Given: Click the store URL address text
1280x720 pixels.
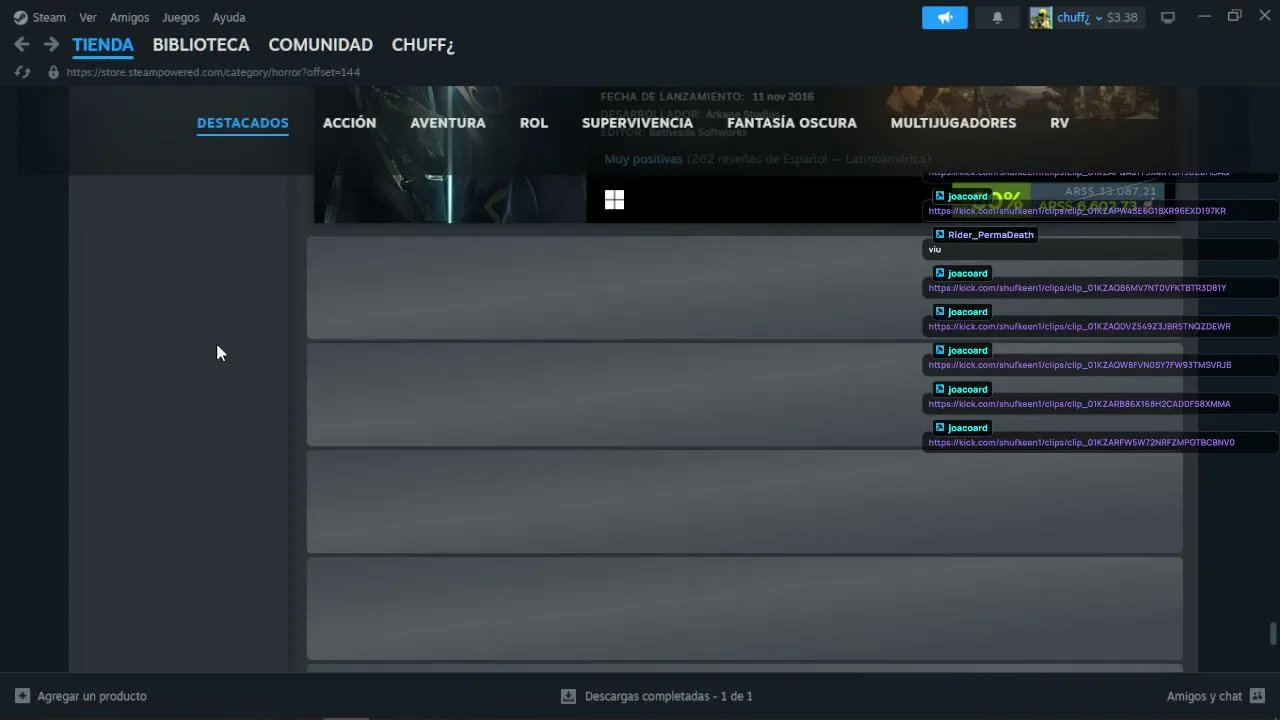Looking at the screenshot, I should point(213,72).
